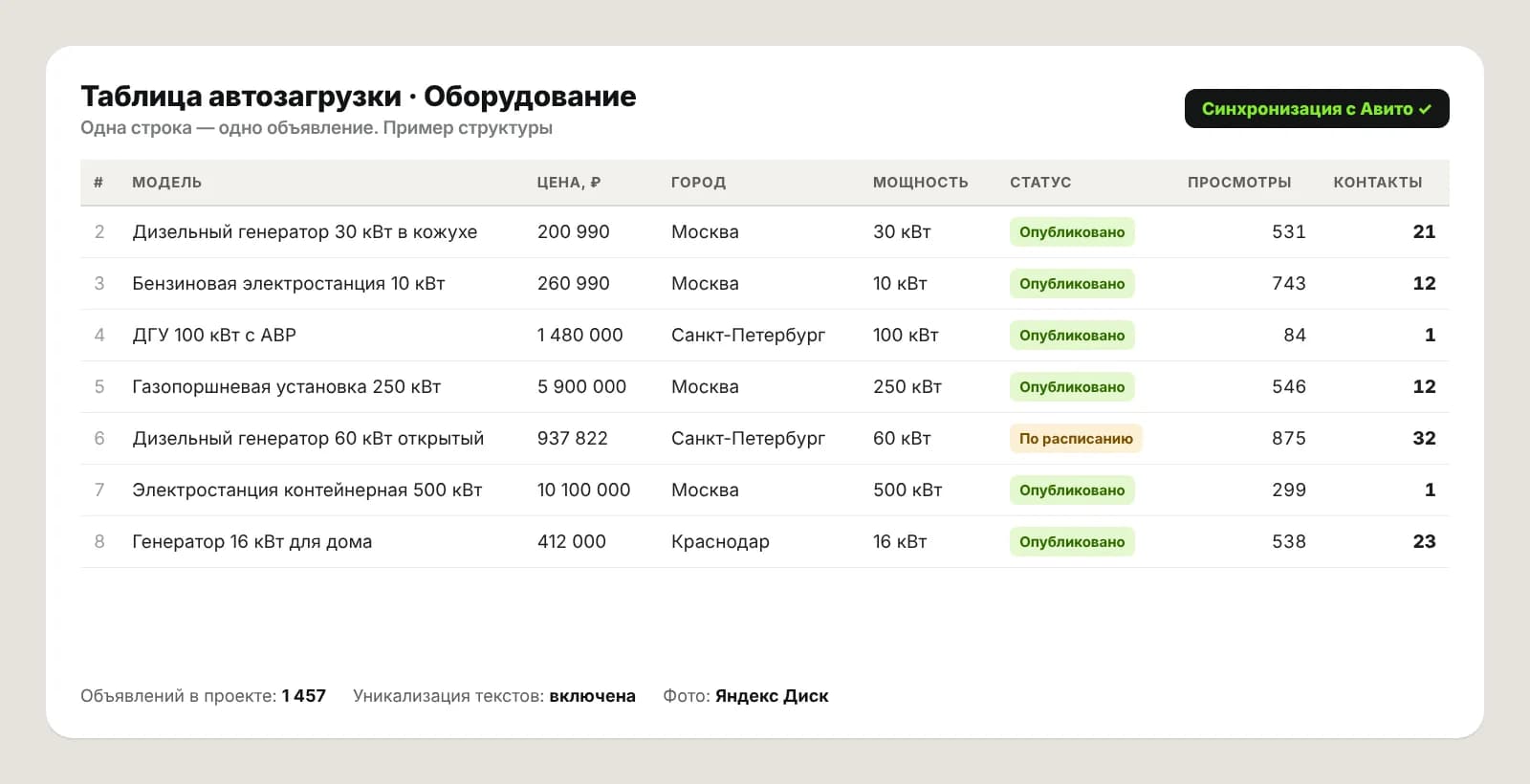Click the Краснодар city cell

pyautogui.click(x=720, y=542)
